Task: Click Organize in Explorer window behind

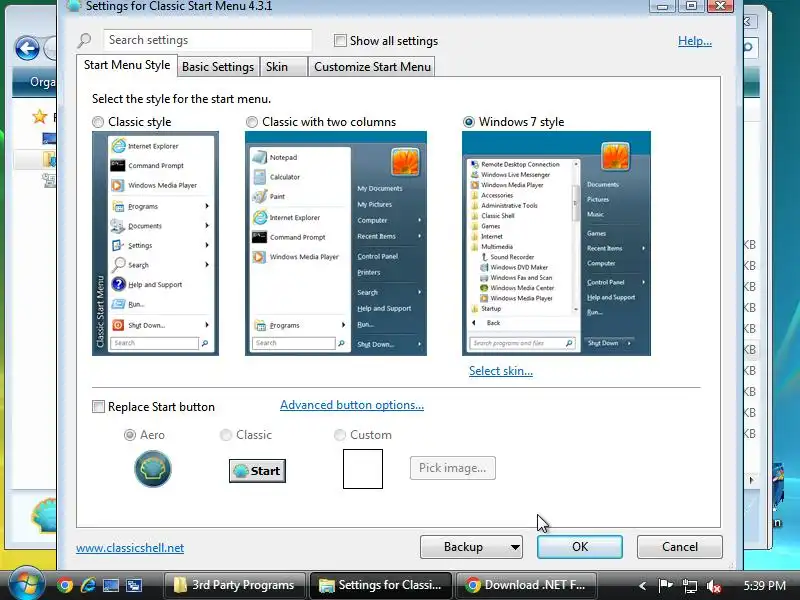Action: [42, 82]
